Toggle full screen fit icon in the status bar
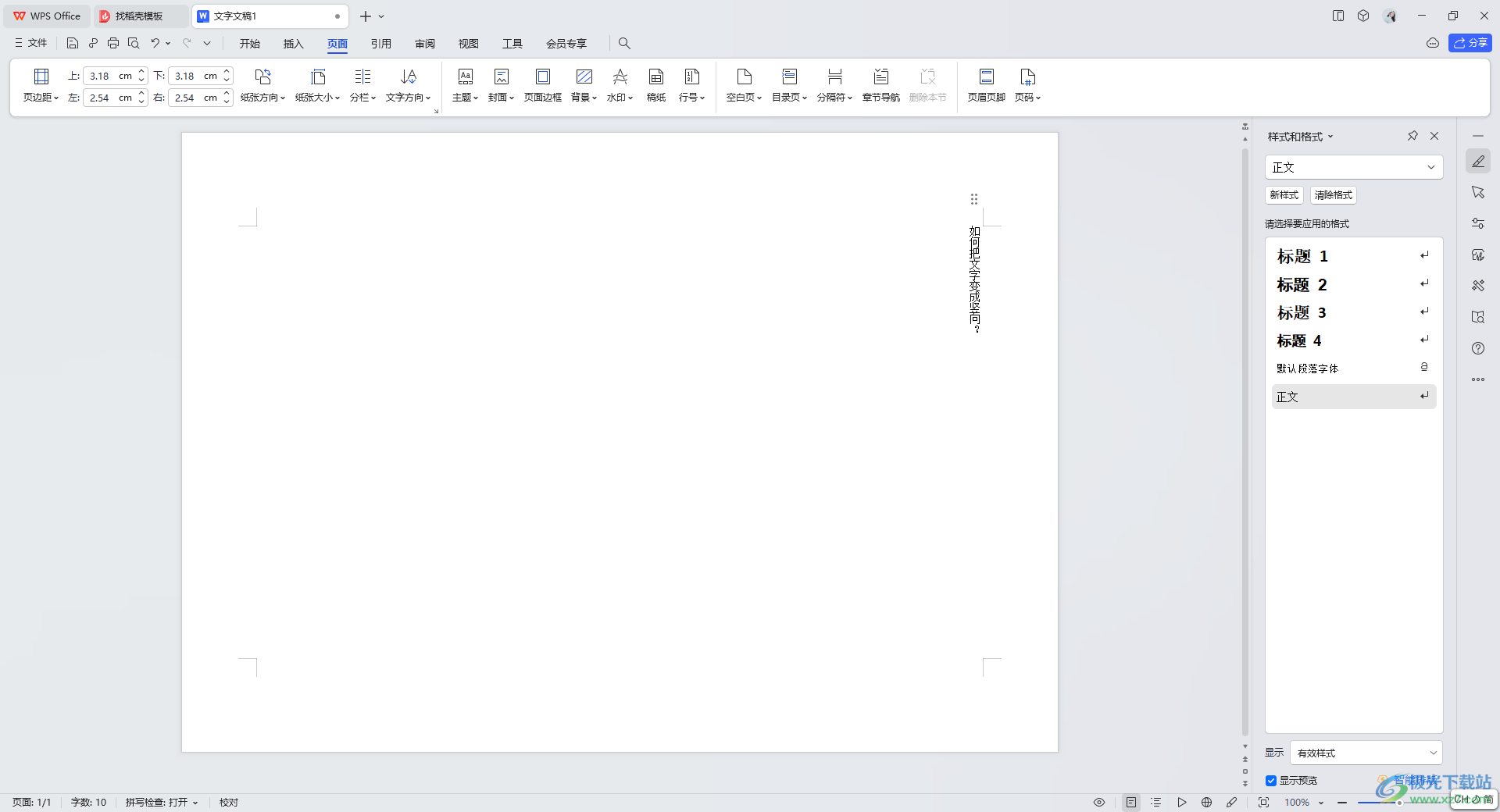Screen dimensions: 1500x812 (x=1263, y=802)
